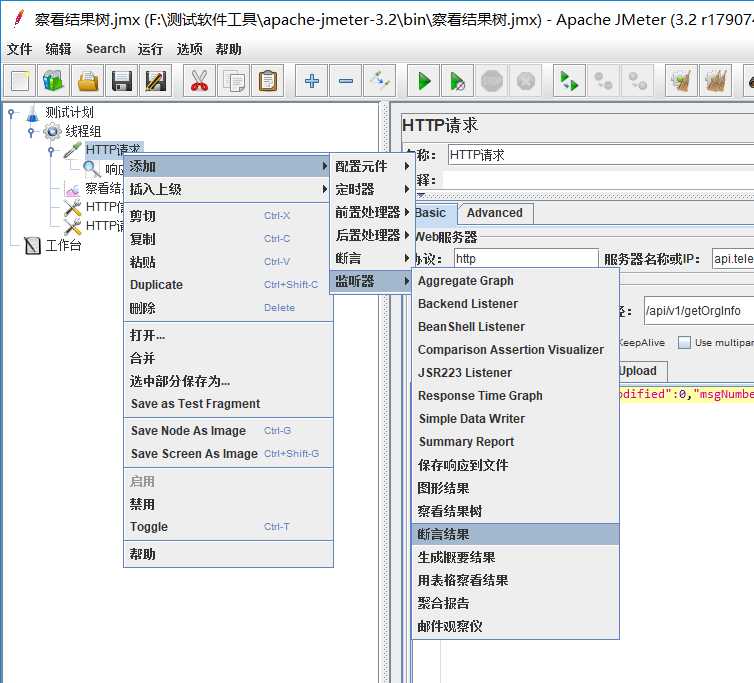
Task: Choose Save as Test Fragment
Action: (228, 404)
